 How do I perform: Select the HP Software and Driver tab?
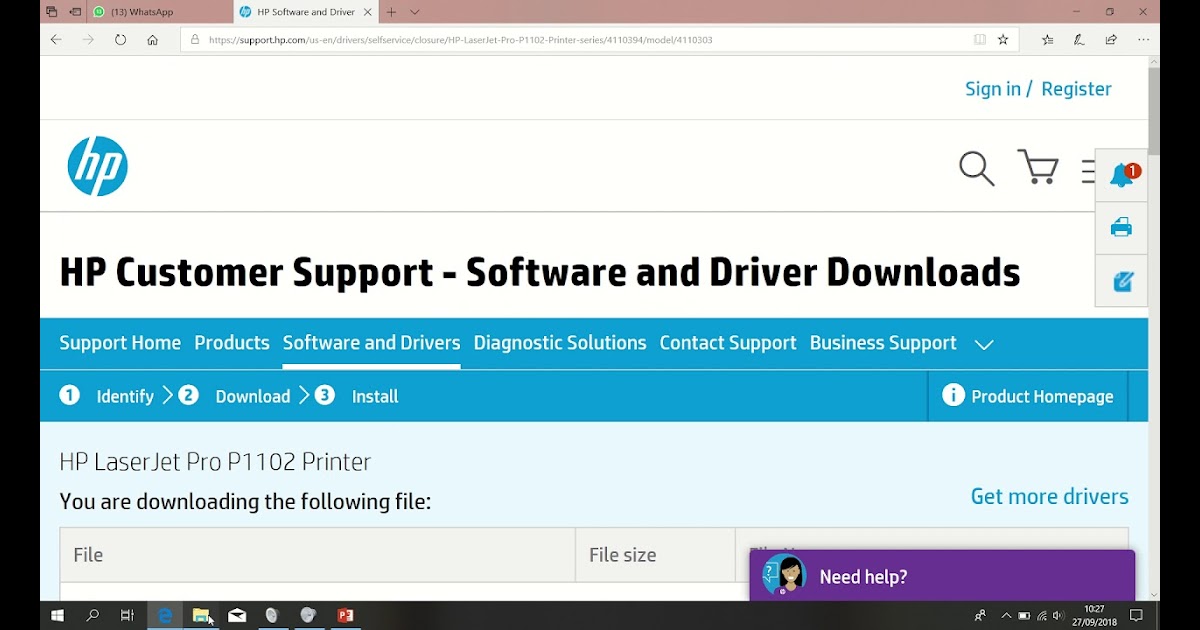[x=305, y=12]
